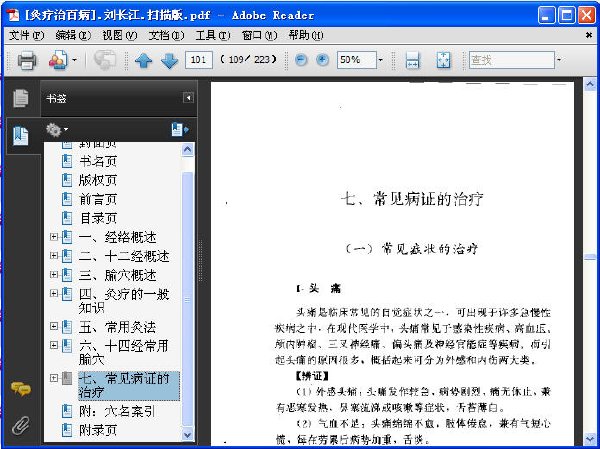Open the zoom percentage dropdown

pos(380,61)
